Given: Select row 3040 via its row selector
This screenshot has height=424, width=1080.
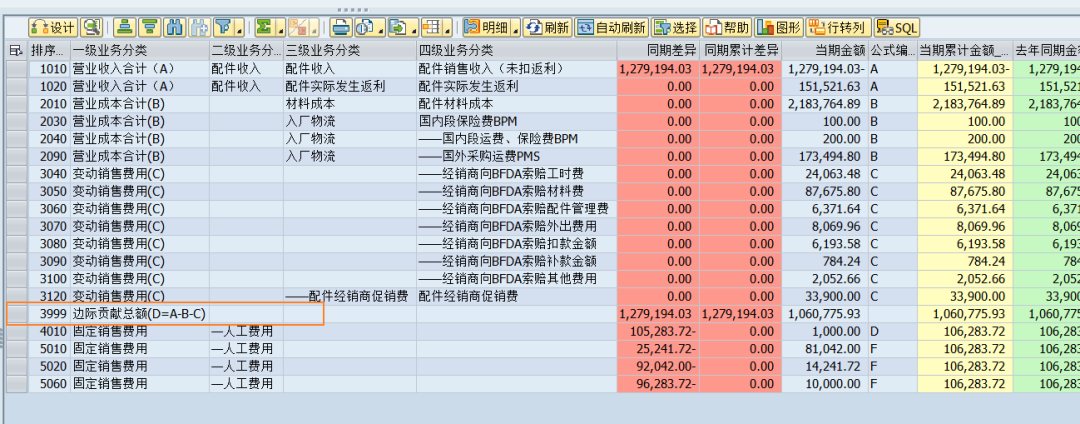Looking at the screenshot, I should [x=17, y=173].
